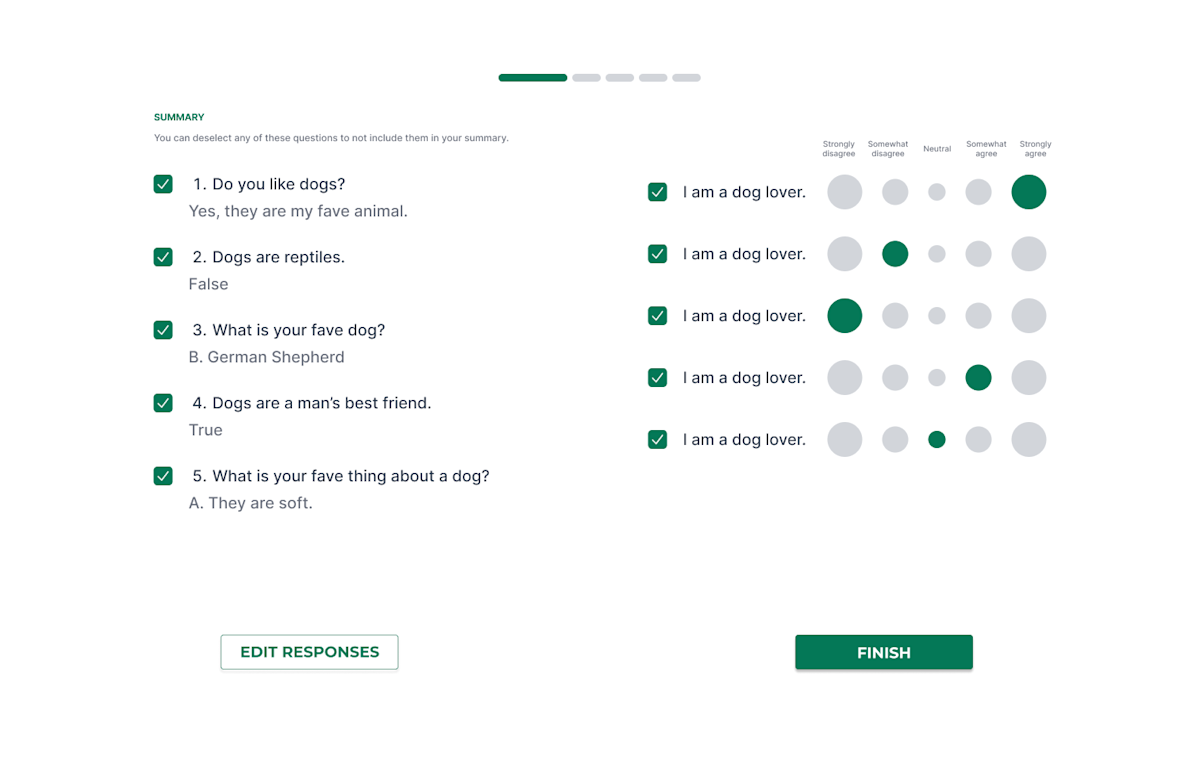Uncheck question 4 about man's best friend
Screen dimensions: 1200x779
163,403
